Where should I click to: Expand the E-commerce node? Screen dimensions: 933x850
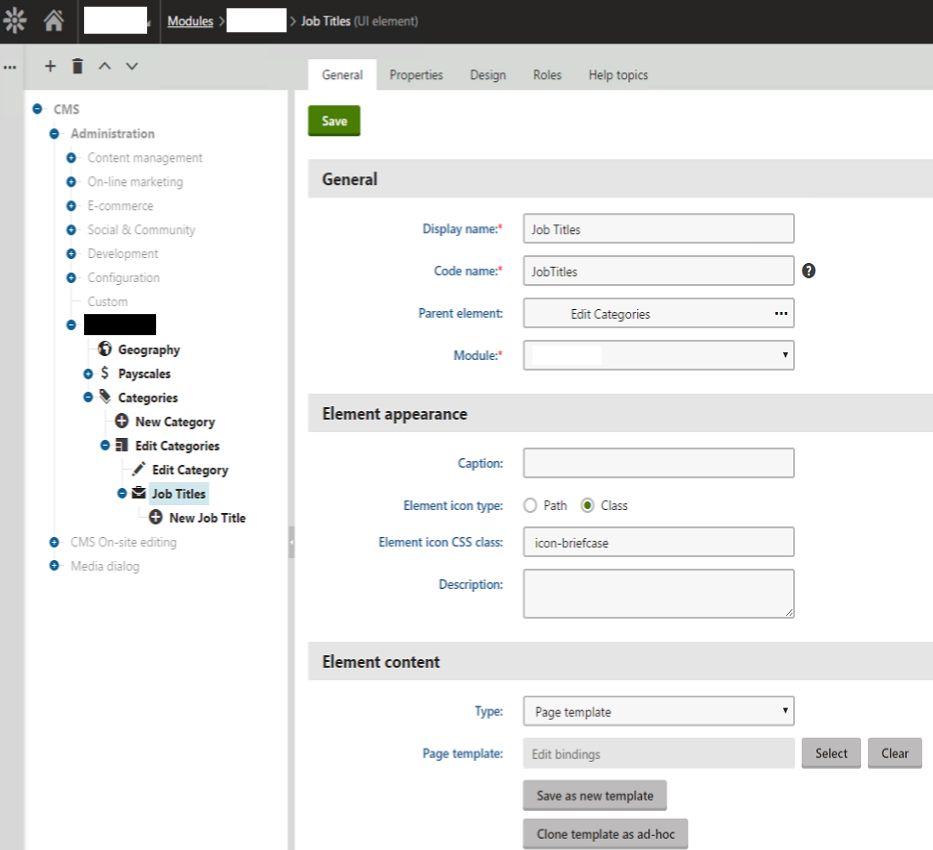[x=71, y=206]
